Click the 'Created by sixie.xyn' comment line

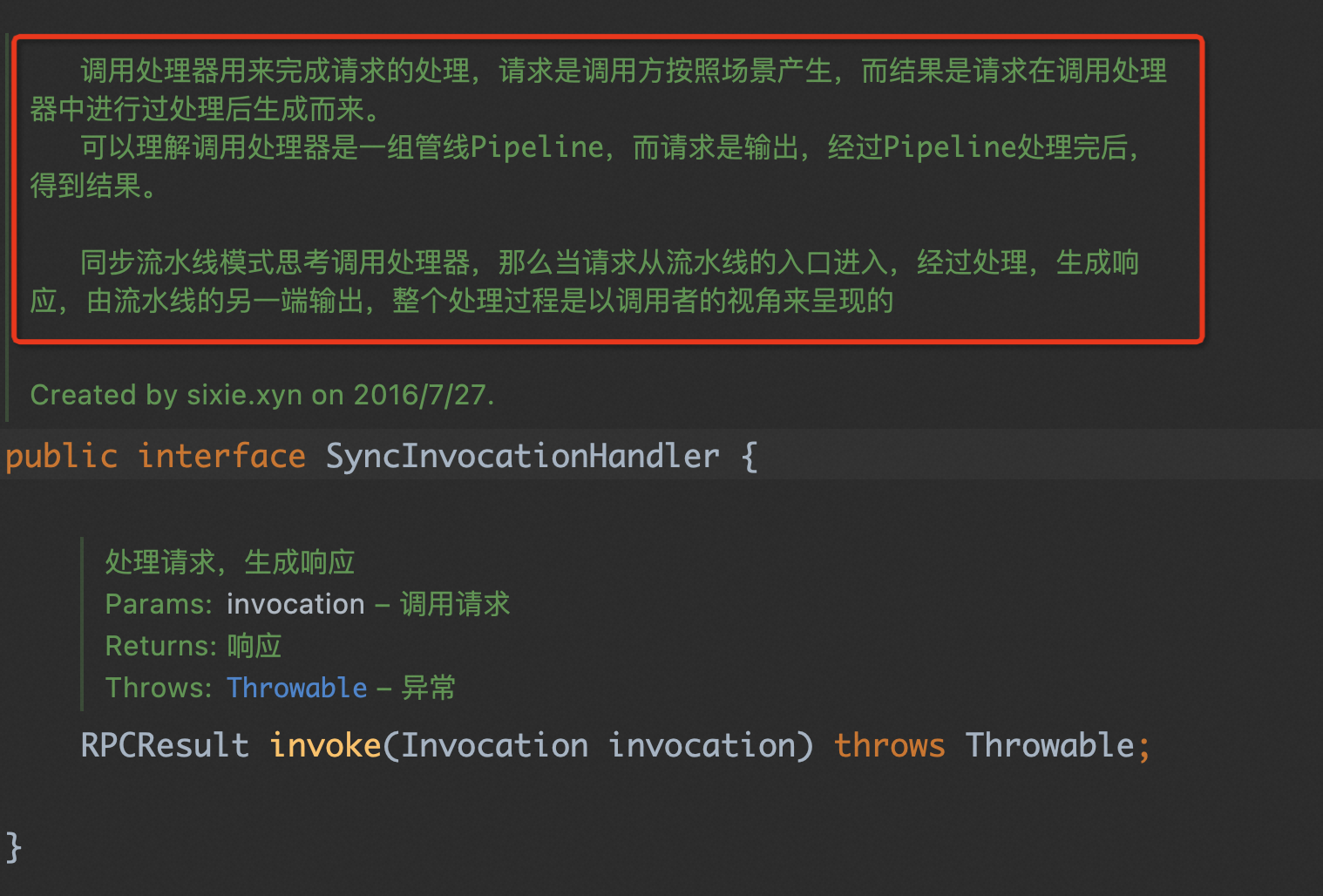261,395
